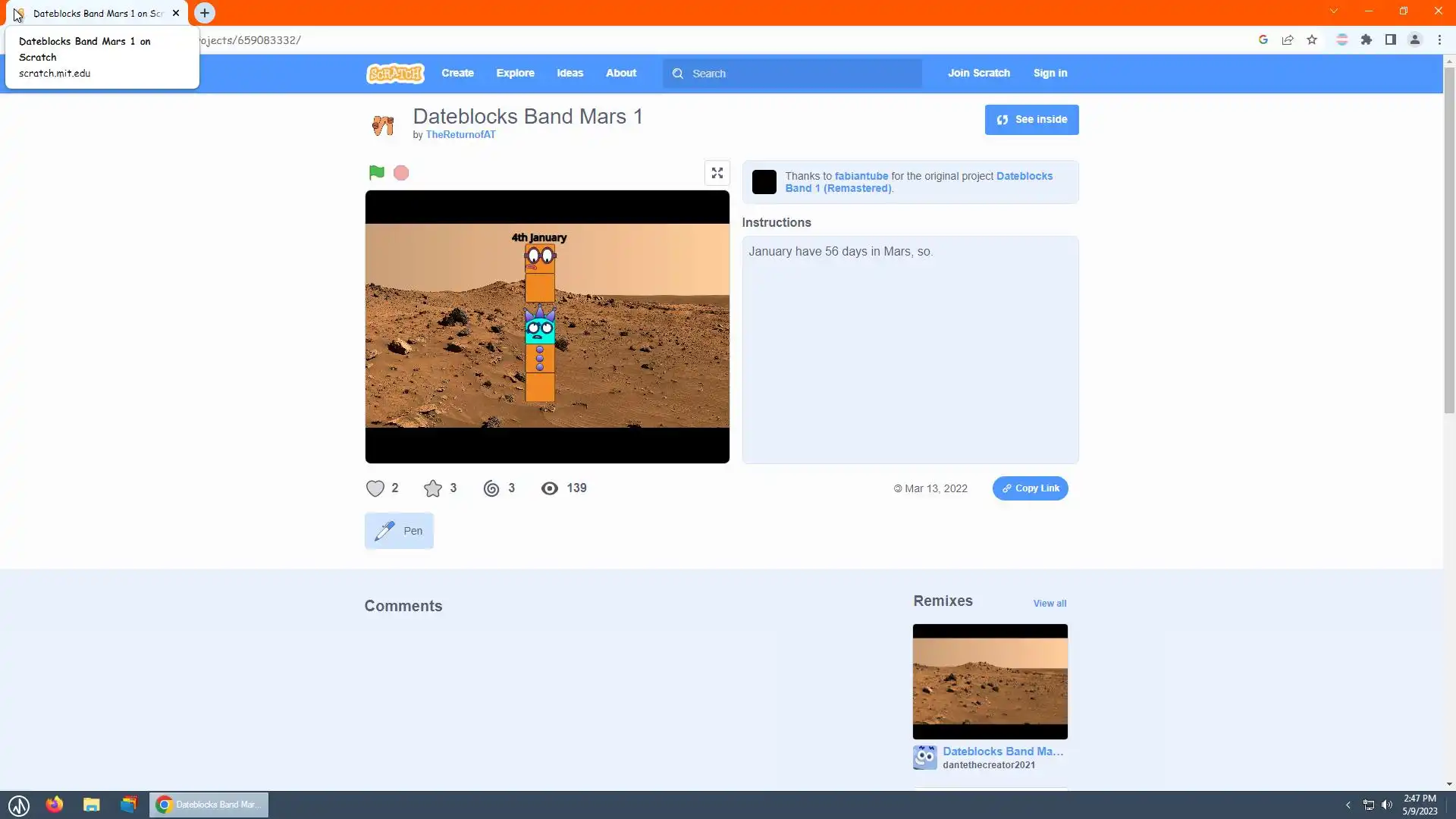Open the browser extensions puzzle icon
This screenshot has height=819, width=1456.
1367,40
